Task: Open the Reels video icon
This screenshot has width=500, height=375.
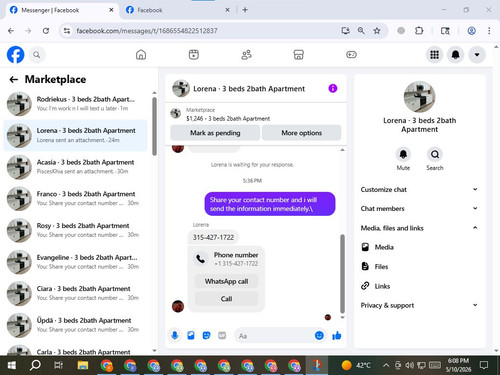Action: [194, 55]
